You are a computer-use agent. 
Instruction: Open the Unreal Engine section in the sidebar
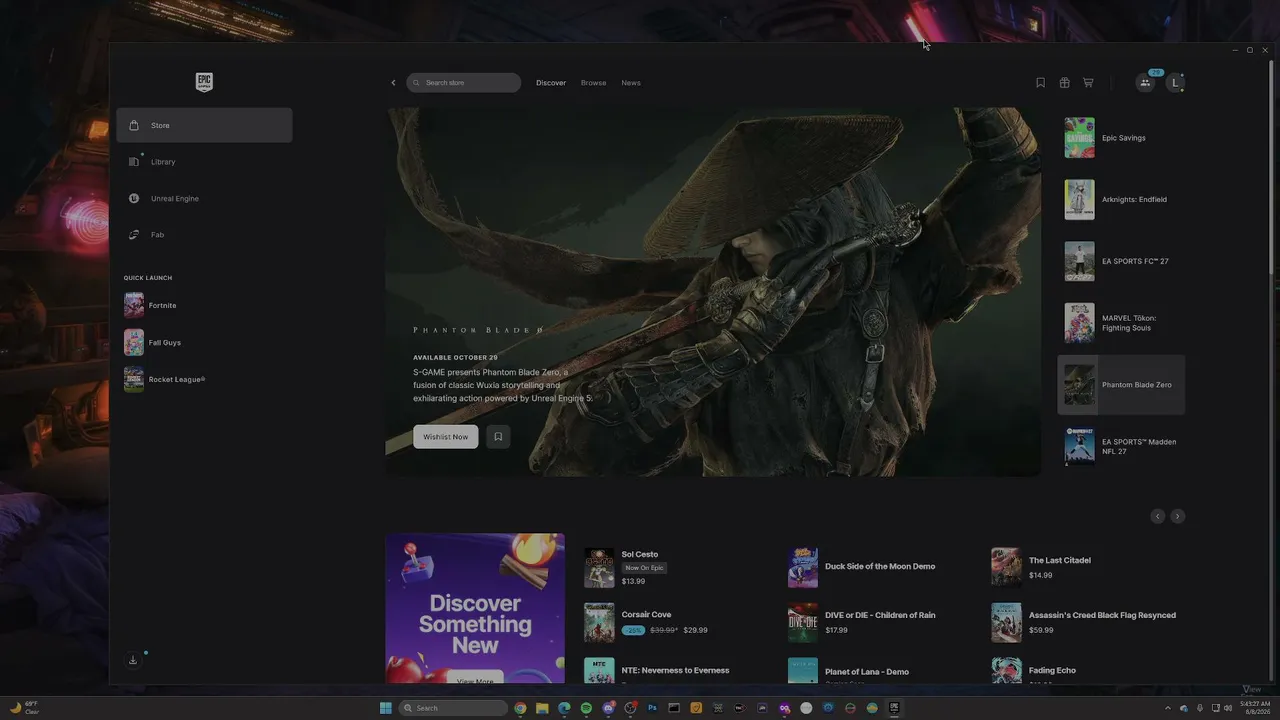tap(204, 198)
